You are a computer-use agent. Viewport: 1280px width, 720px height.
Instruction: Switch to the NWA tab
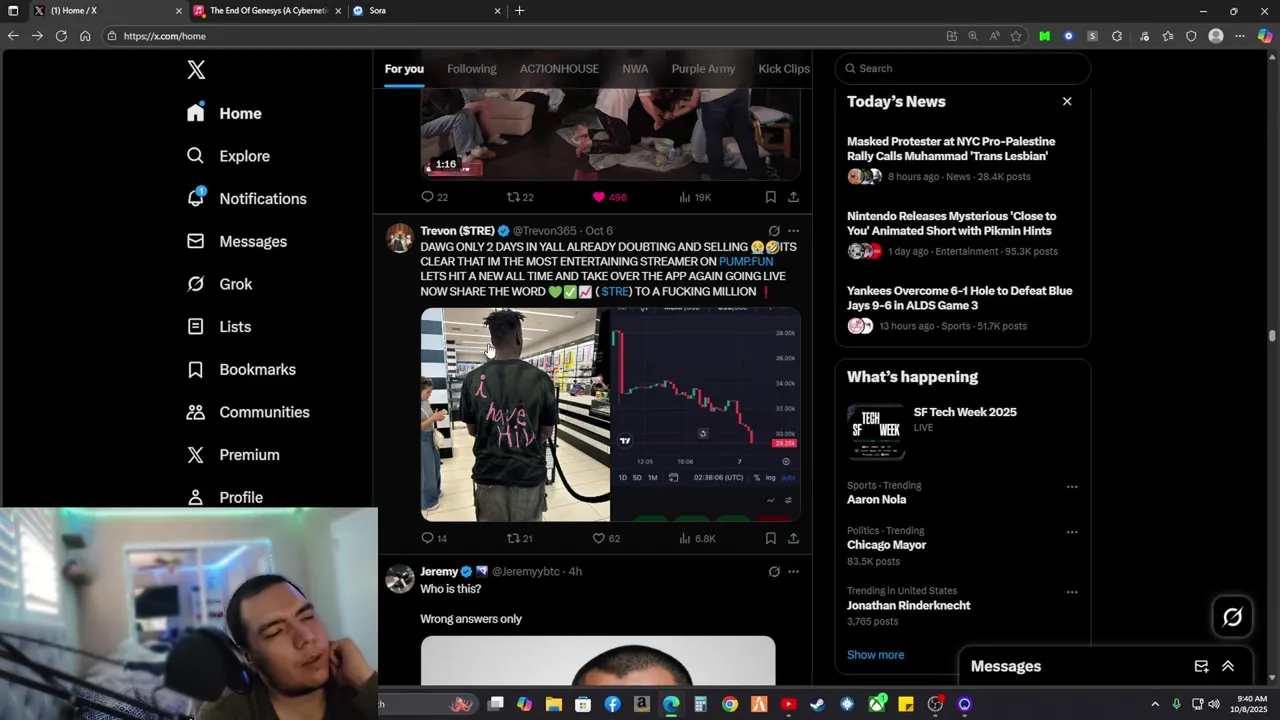coord(635,69)
